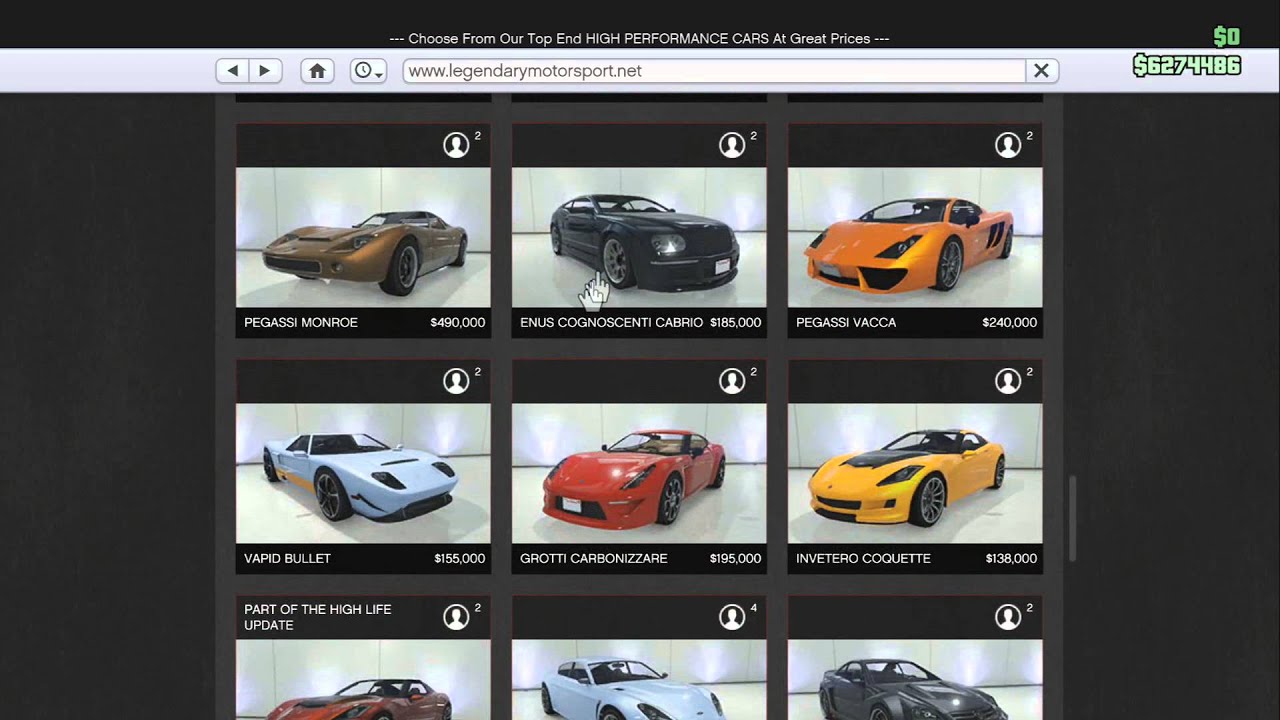Go forward with the browser forward arrow

tap(265, 71)
